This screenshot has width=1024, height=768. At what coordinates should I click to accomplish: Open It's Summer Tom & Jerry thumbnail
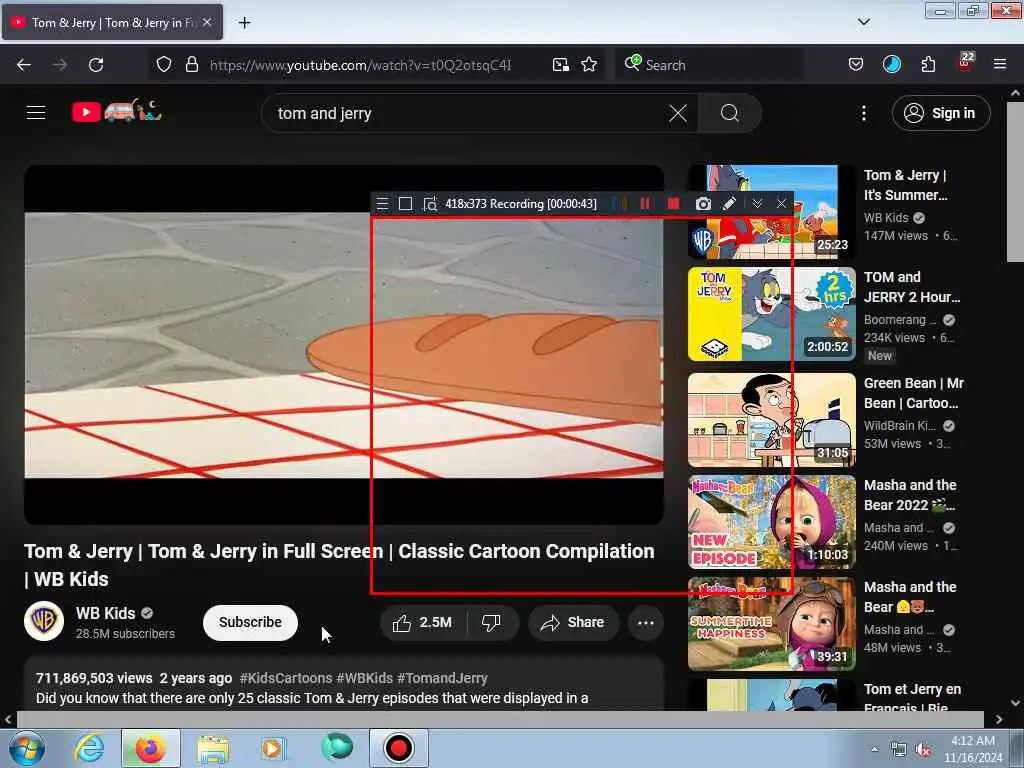coord(771,212)
